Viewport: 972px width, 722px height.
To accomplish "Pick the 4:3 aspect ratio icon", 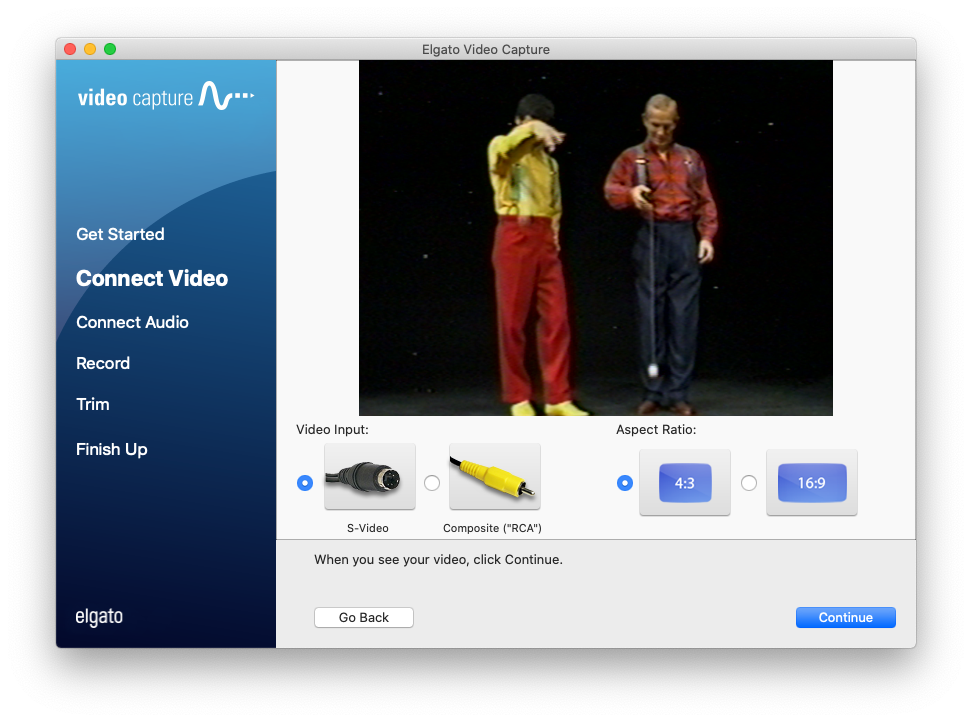I will pyautogui.click(x=685, y=483).
